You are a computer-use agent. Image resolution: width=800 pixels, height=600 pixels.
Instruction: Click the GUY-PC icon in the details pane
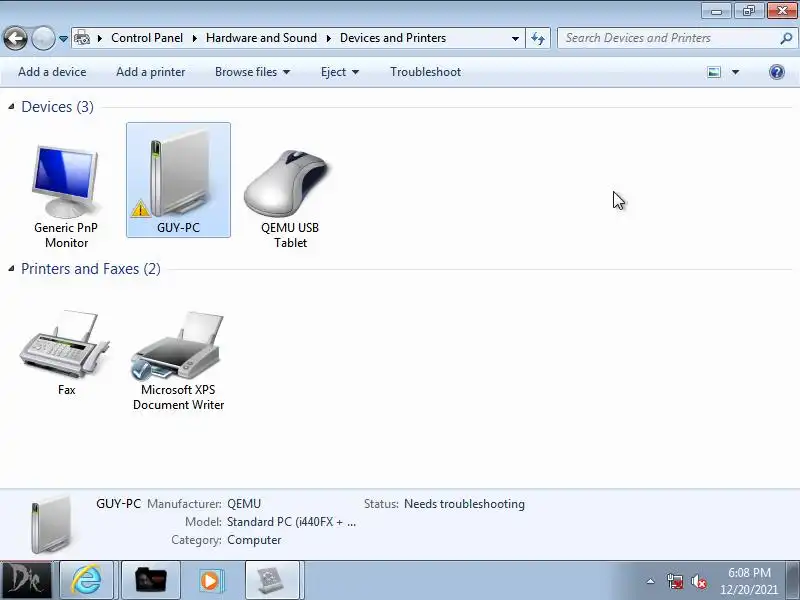[50, 523]
